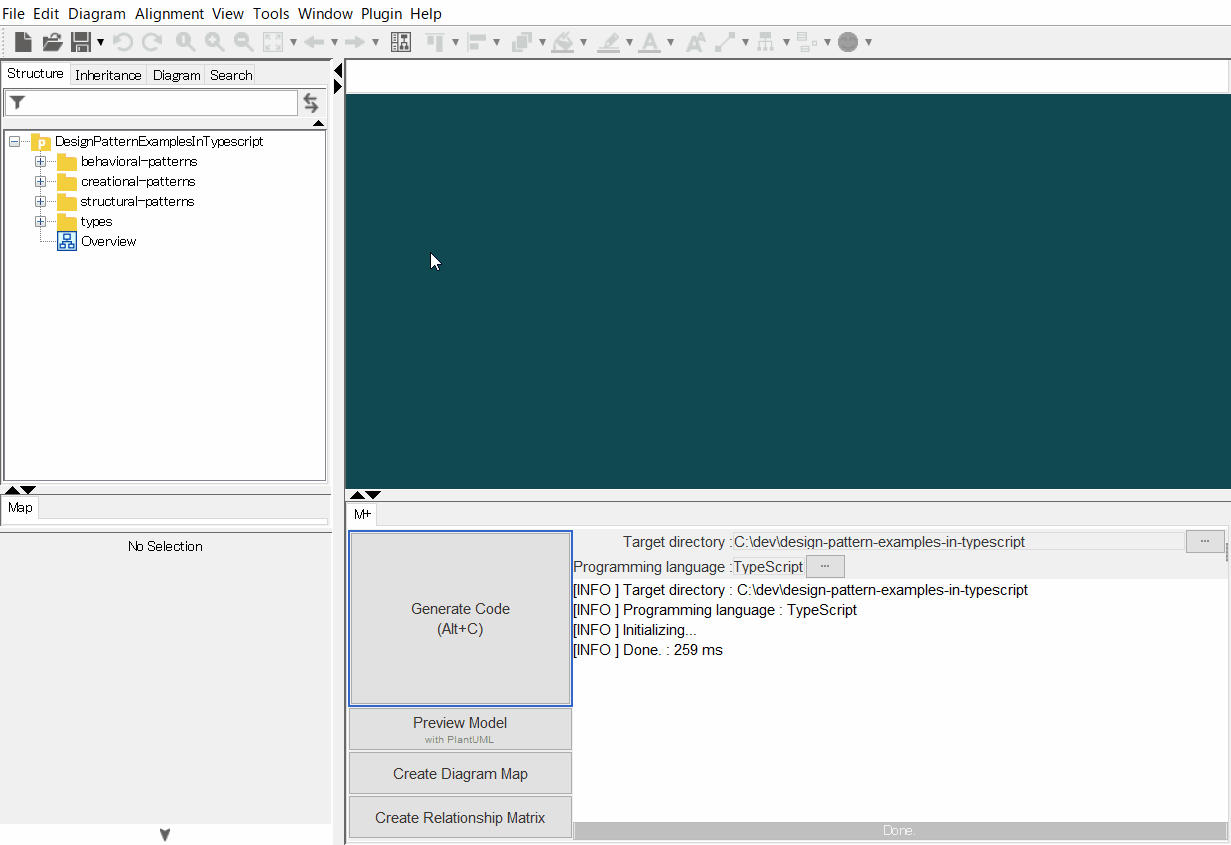Click the up triangle above M+ panel

356,495
